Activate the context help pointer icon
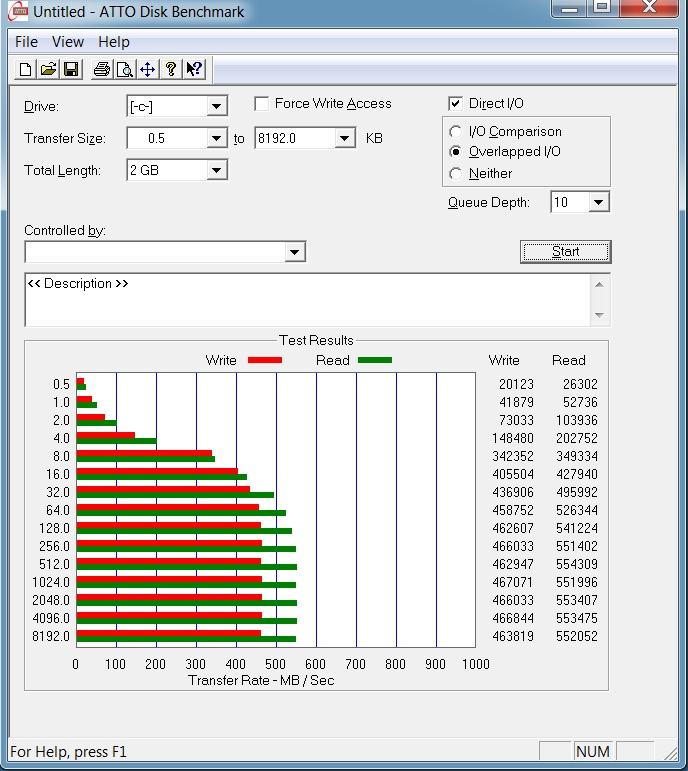The image size is (688, 771). click(194, 69)
